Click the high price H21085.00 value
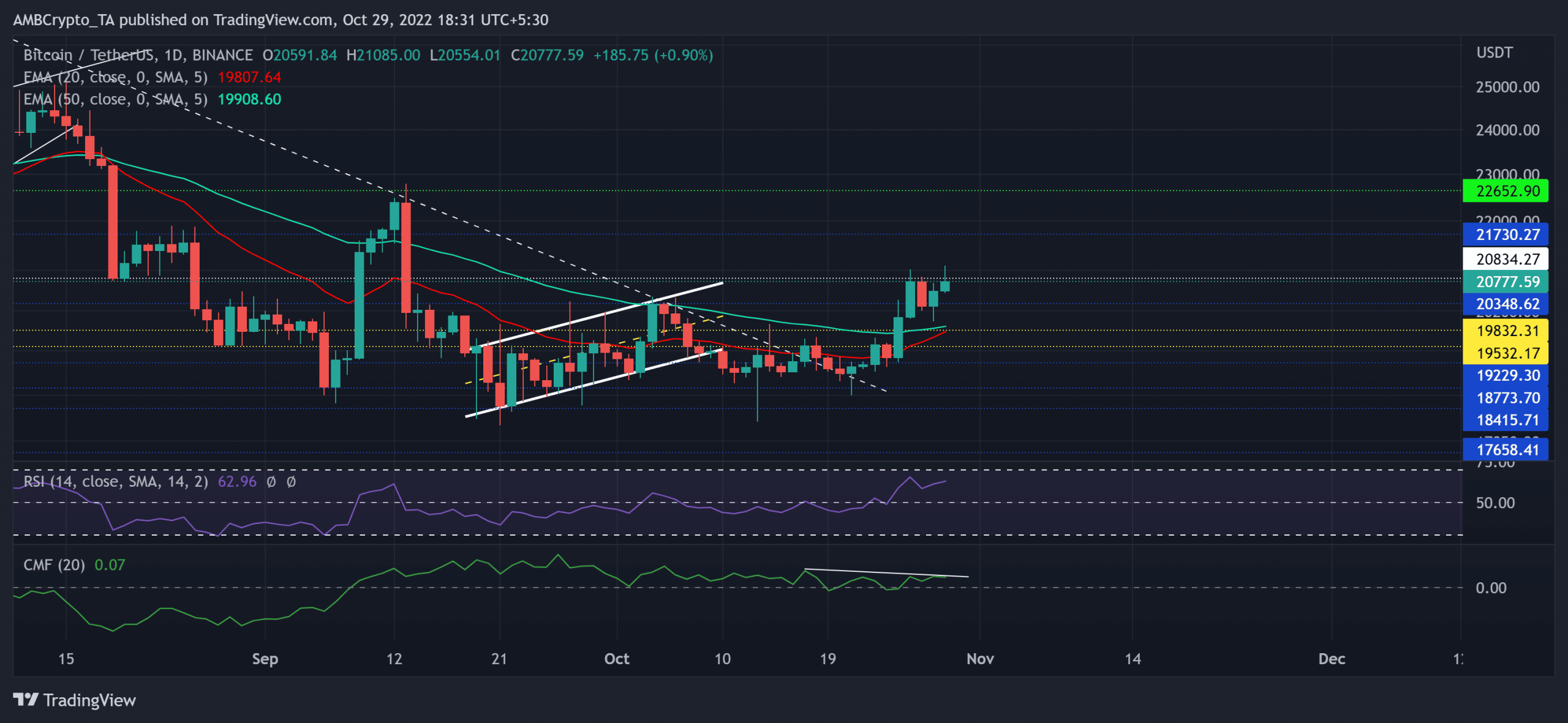This screenshot has width=1568, height=723. point(383,55)
